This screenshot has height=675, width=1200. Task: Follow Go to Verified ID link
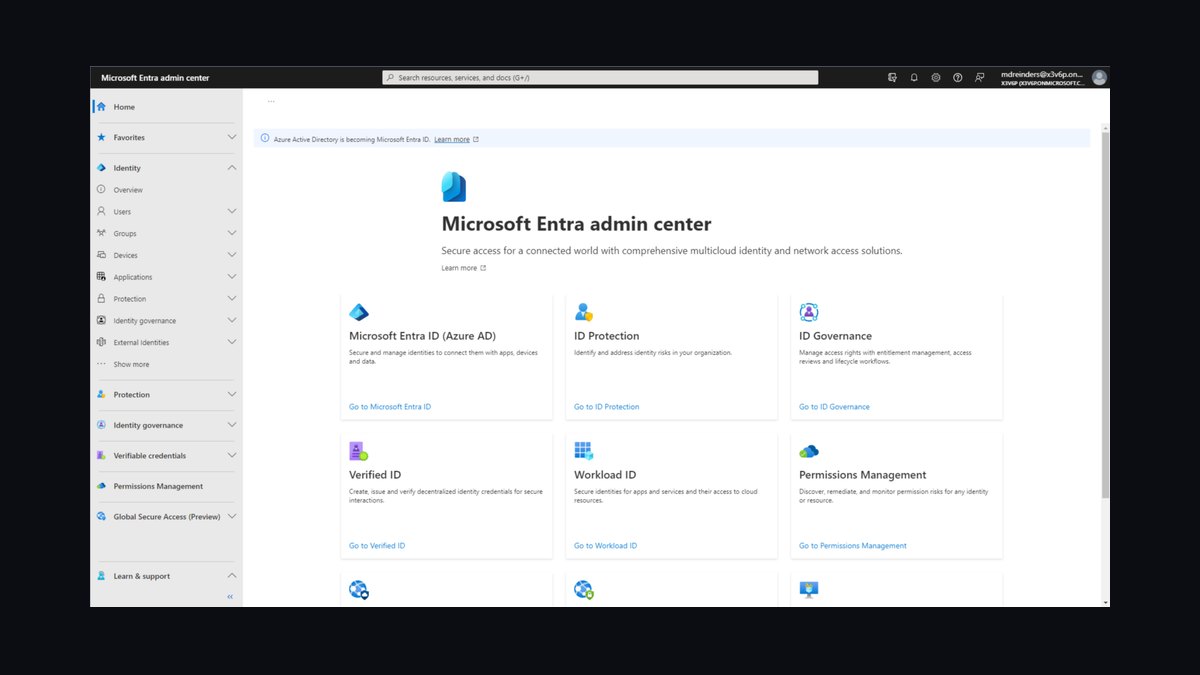377,546
